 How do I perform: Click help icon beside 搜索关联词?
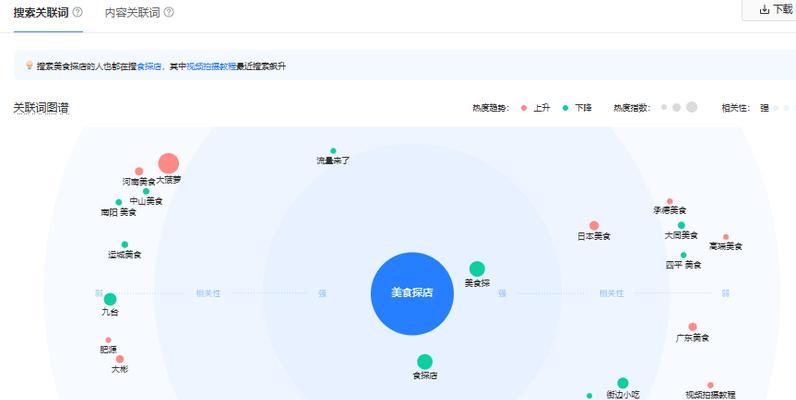tap(77, 12)
